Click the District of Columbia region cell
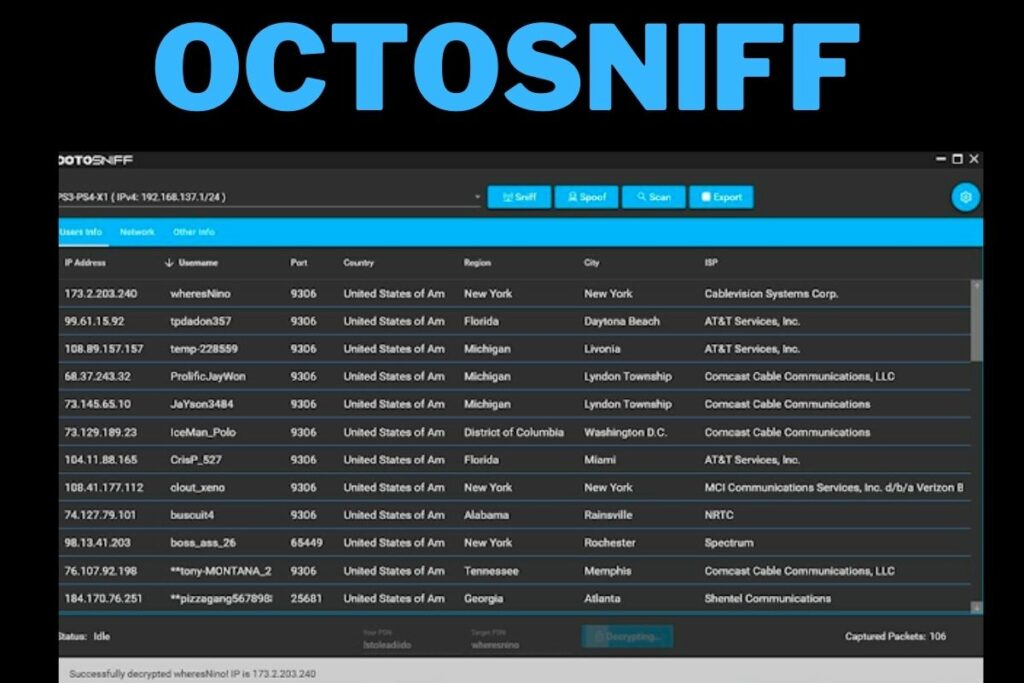 coord(513,432)
